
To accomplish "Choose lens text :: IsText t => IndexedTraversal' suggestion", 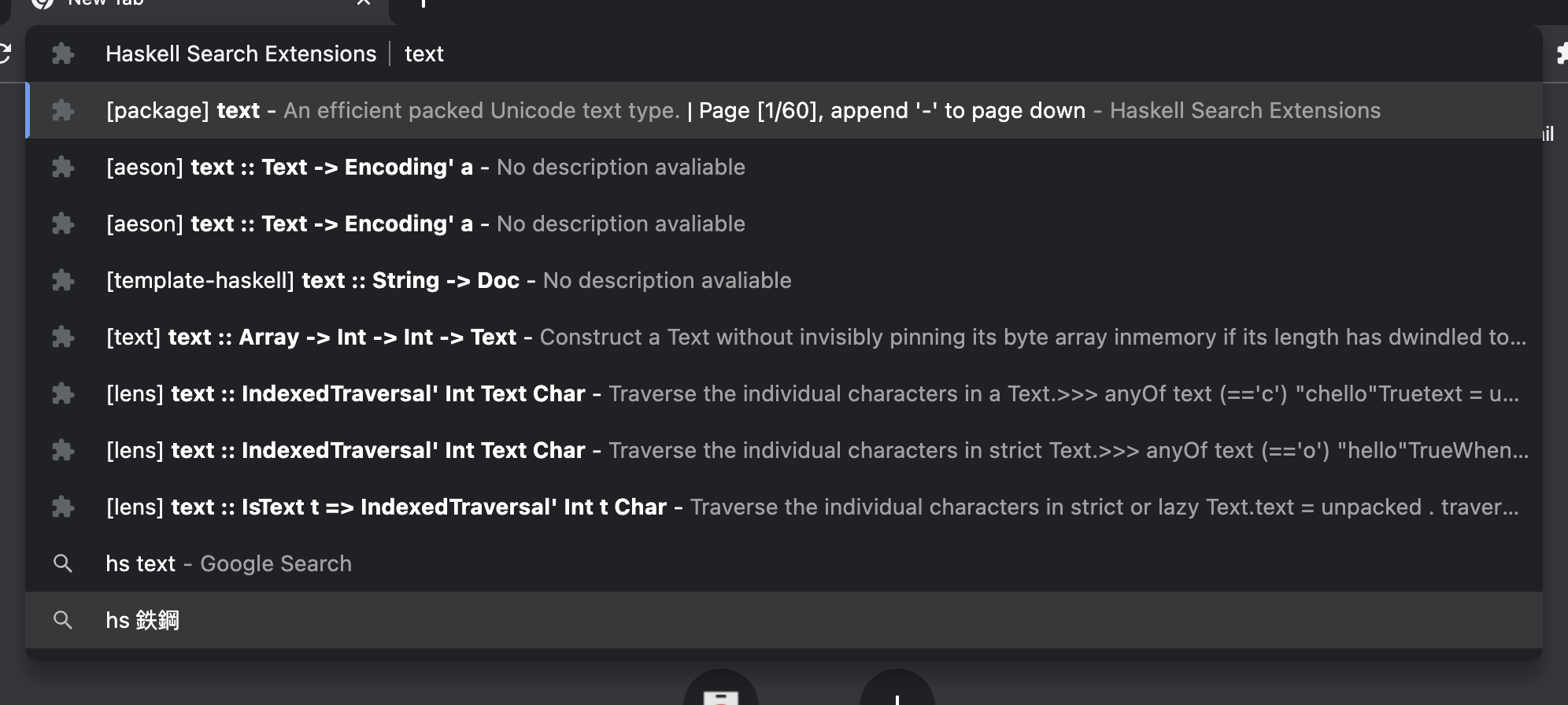I will (x=784, y=507).
